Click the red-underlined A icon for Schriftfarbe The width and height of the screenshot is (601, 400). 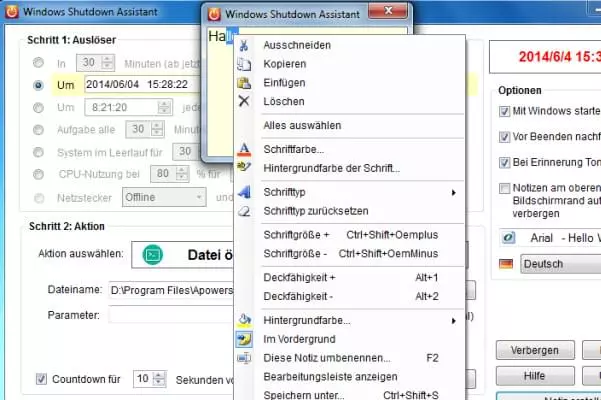click(244, 149)
